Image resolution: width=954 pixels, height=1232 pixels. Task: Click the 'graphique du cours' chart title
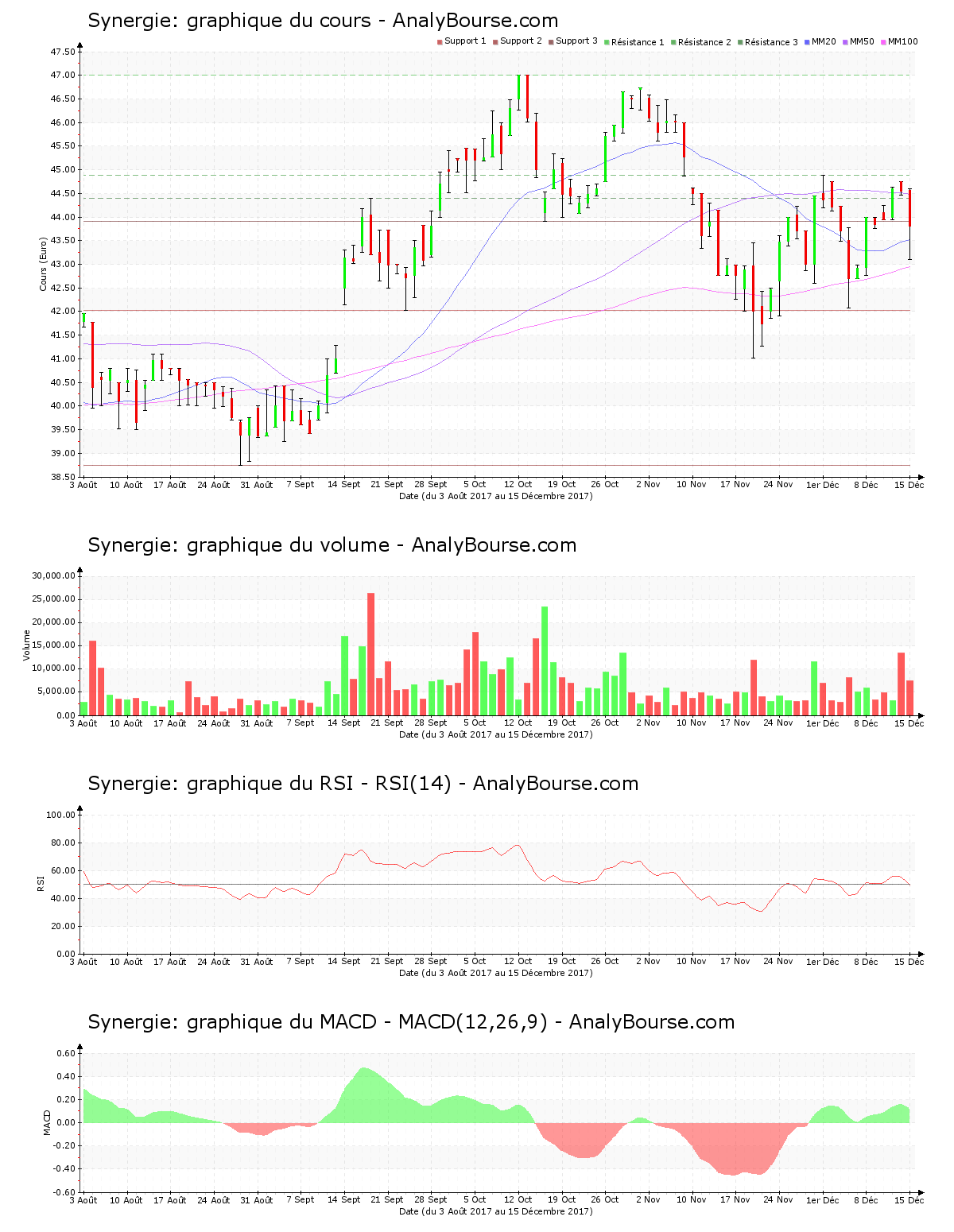(323, 21)
